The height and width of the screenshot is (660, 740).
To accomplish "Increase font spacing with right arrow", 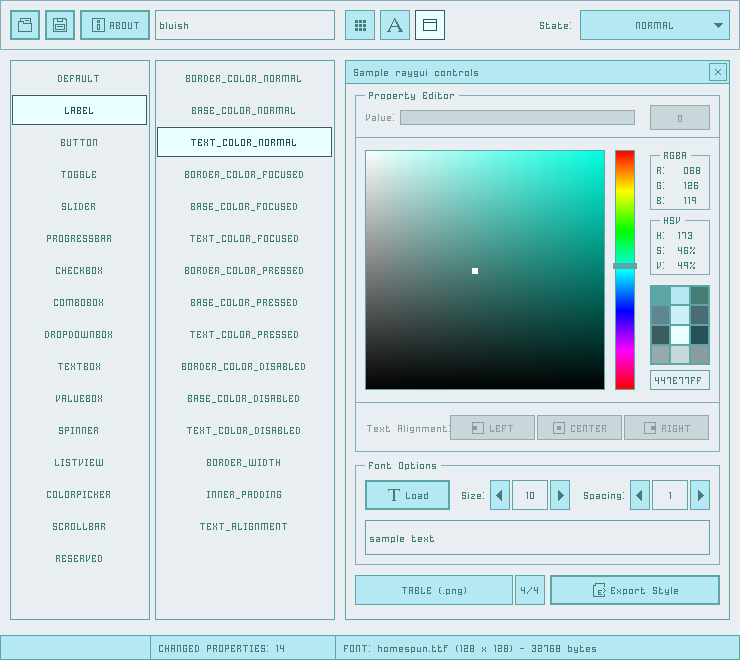I will [700, 495].
